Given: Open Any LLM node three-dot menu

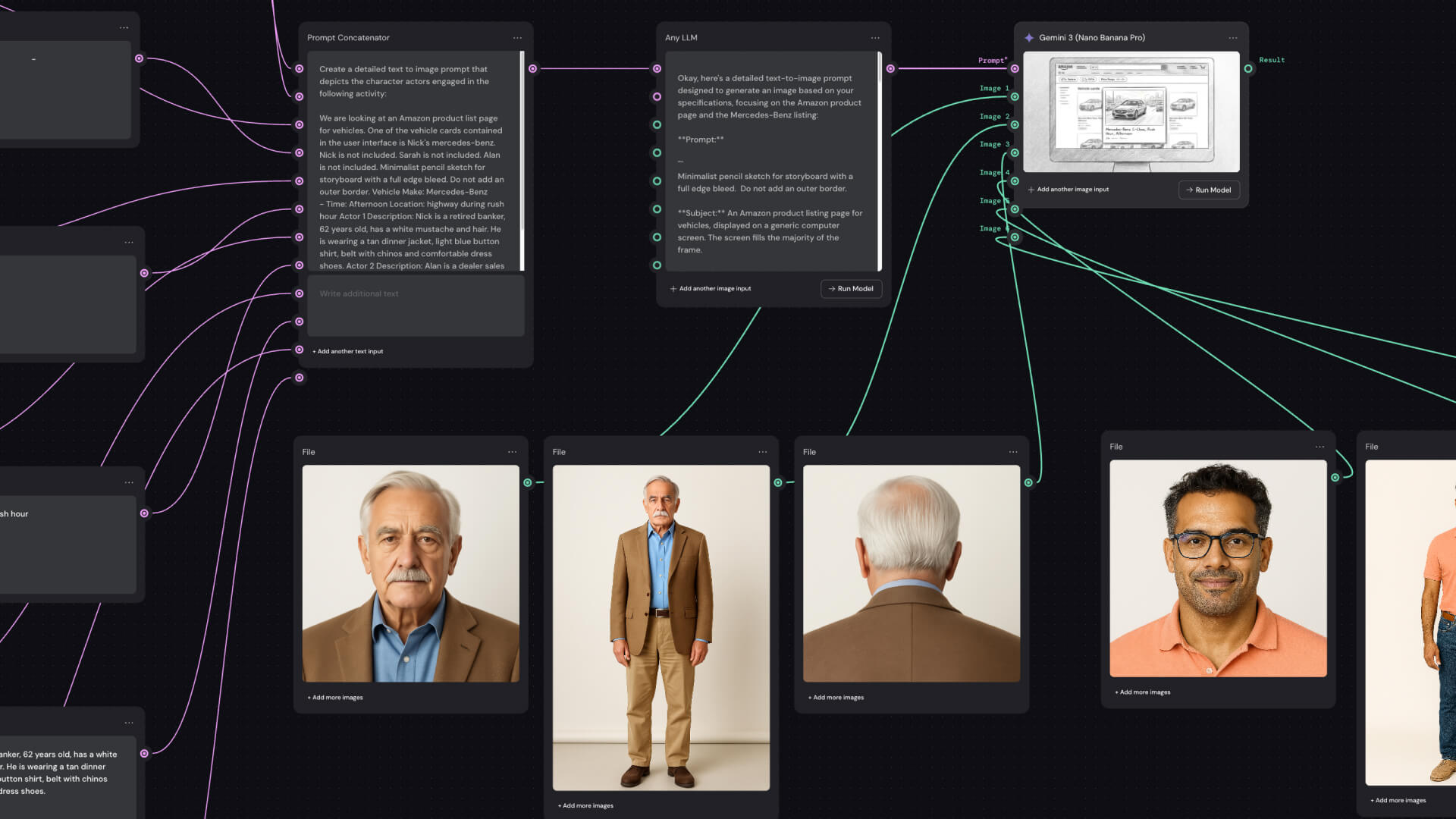Looking at the screenshot, I should pyautogui.click(x=875, y=38).
